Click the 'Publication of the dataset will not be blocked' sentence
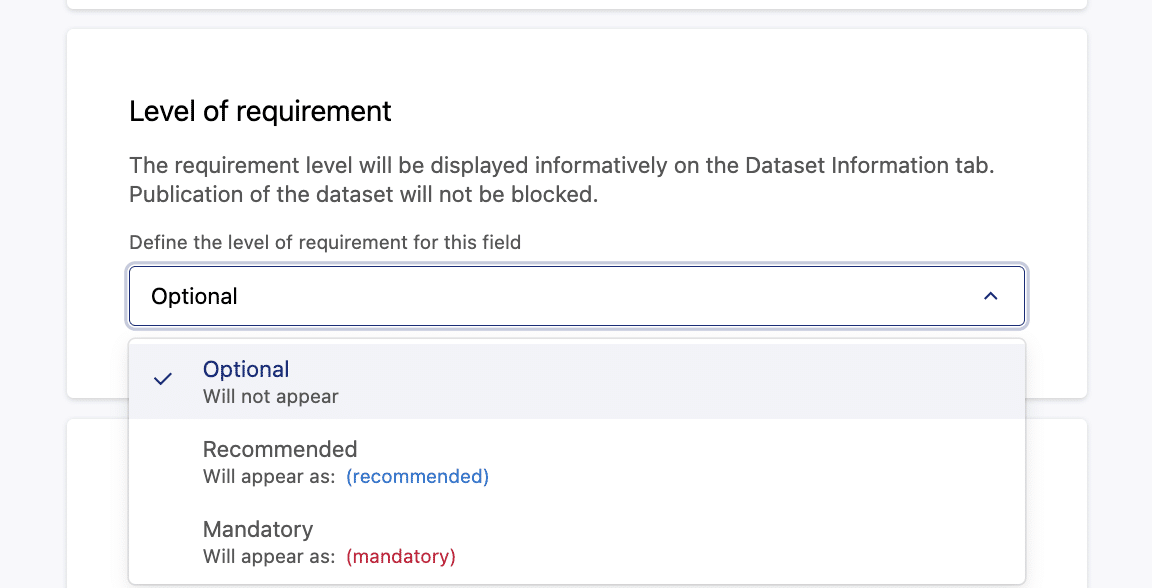The width and height of the screenshot is (1152, 588). point(363,194)
